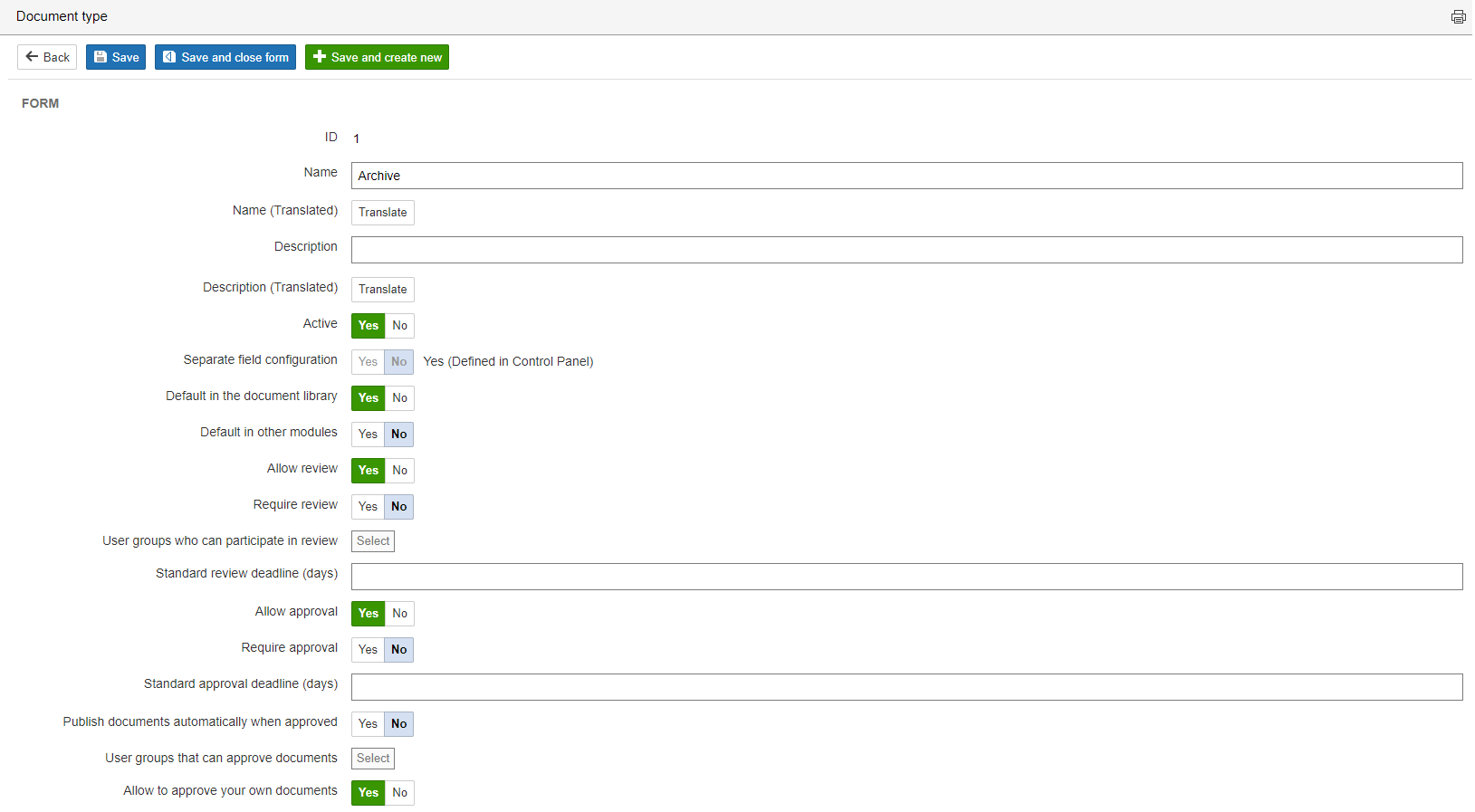
Task: Translate the Name field
Action: click(x=382, y=213)
